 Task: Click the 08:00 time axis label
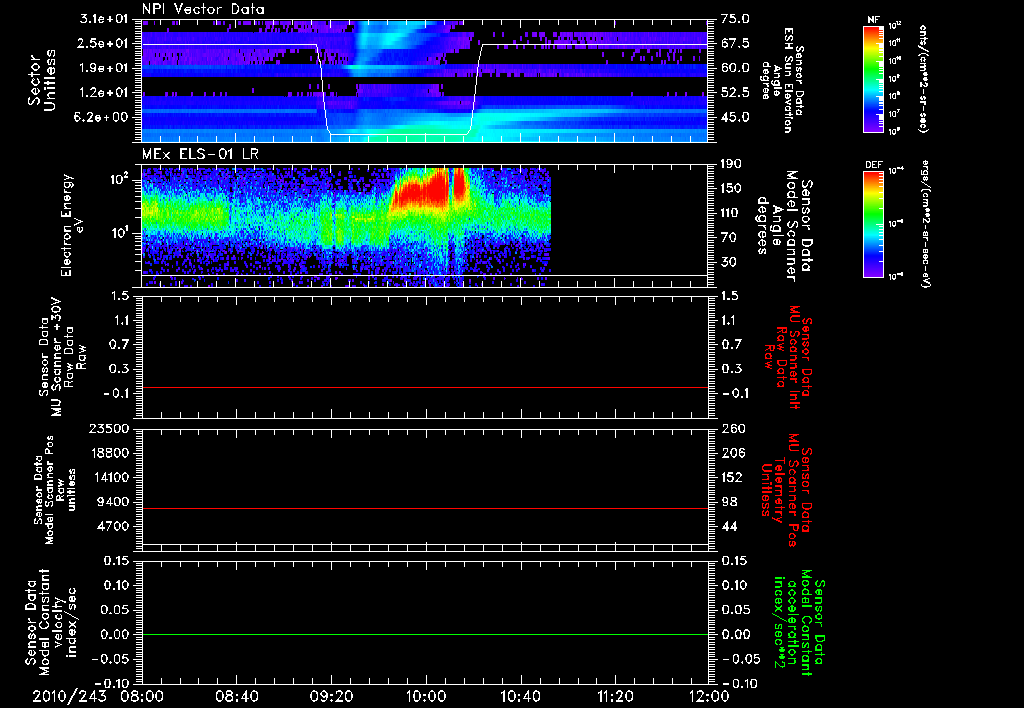point(142,696)
